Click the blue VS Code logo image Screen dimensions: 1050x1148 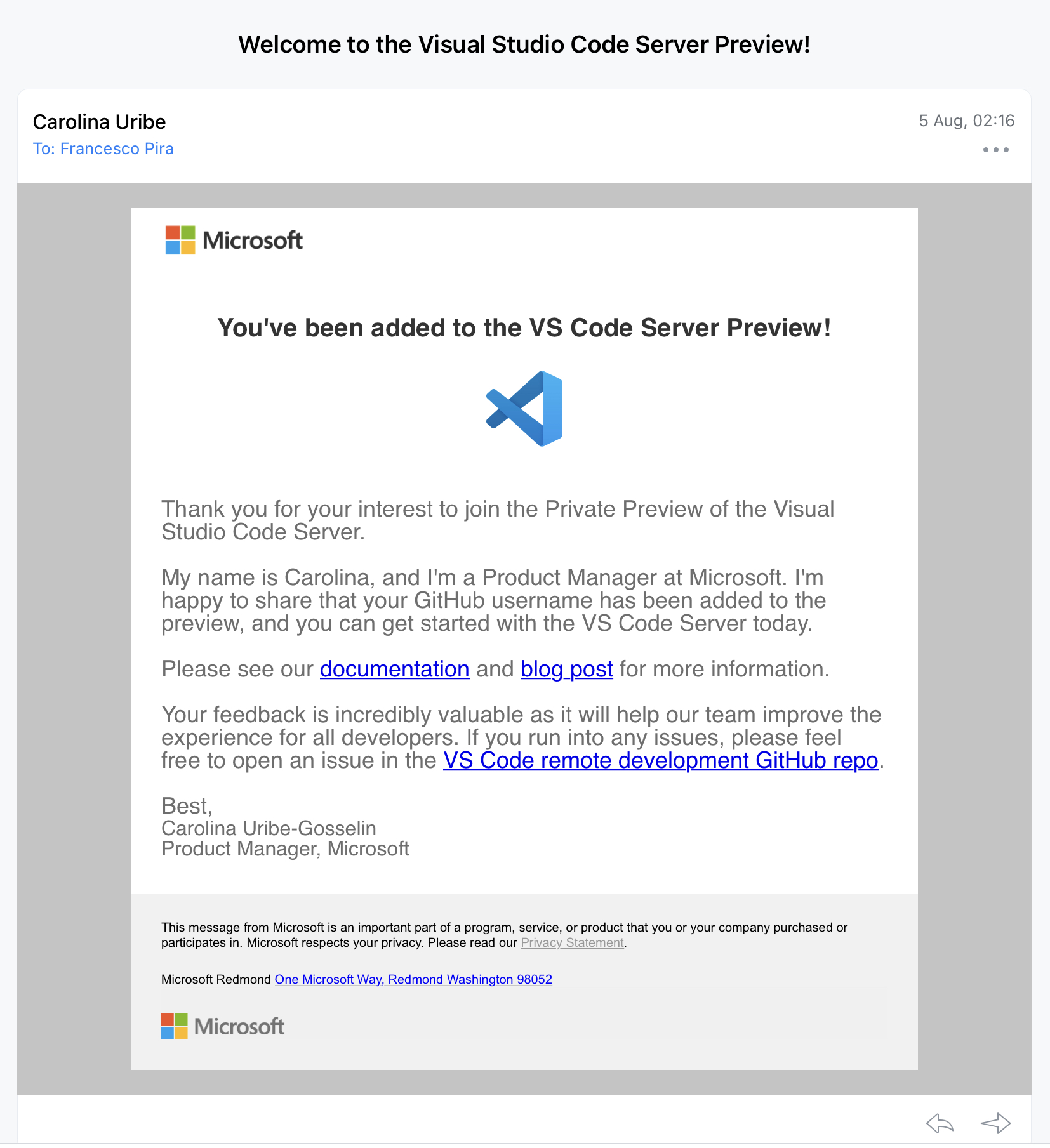pos(524,409)
